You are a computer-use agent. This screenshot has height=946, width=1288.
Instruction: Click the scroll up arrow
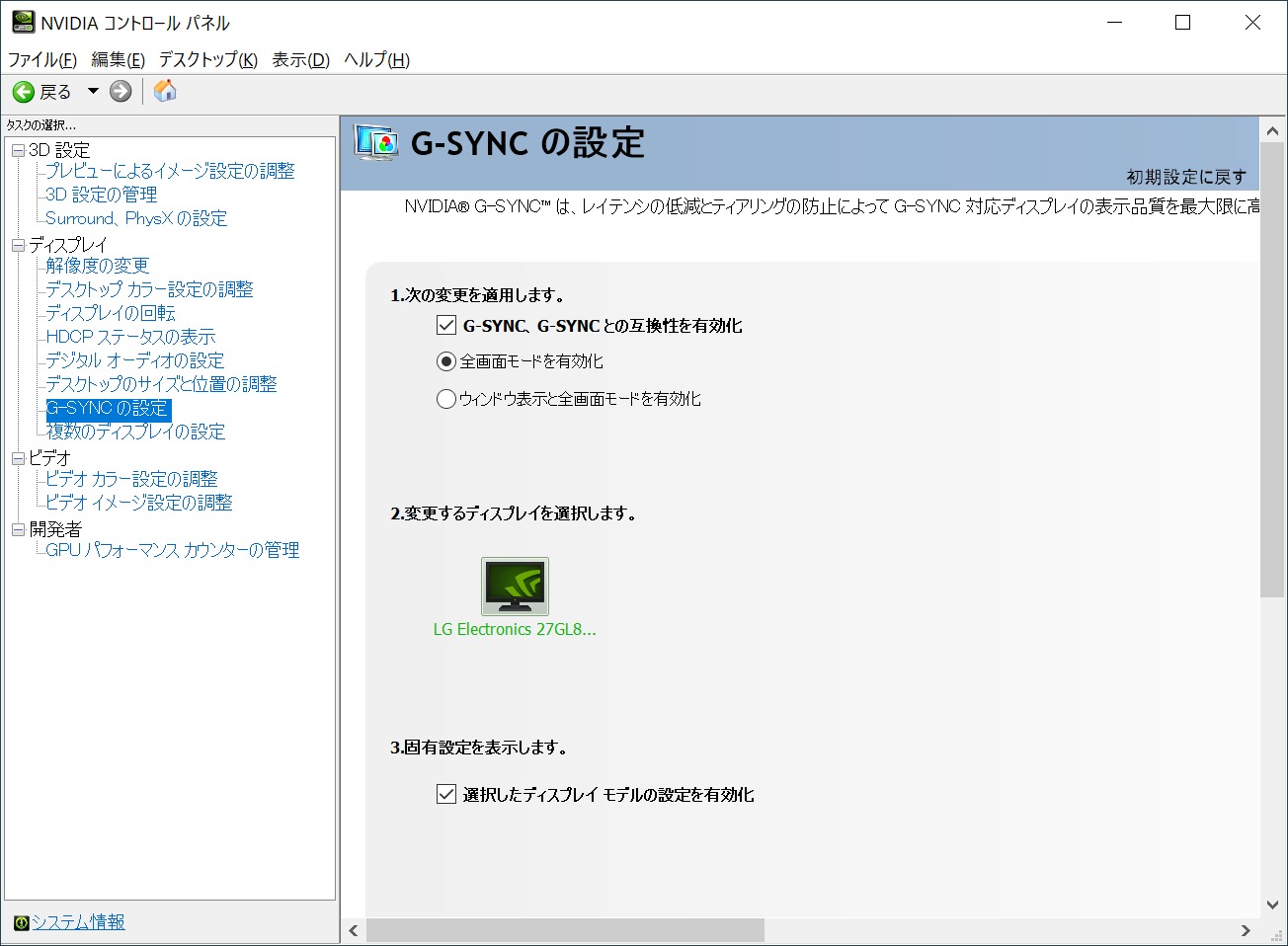[x=1272, y=129]
